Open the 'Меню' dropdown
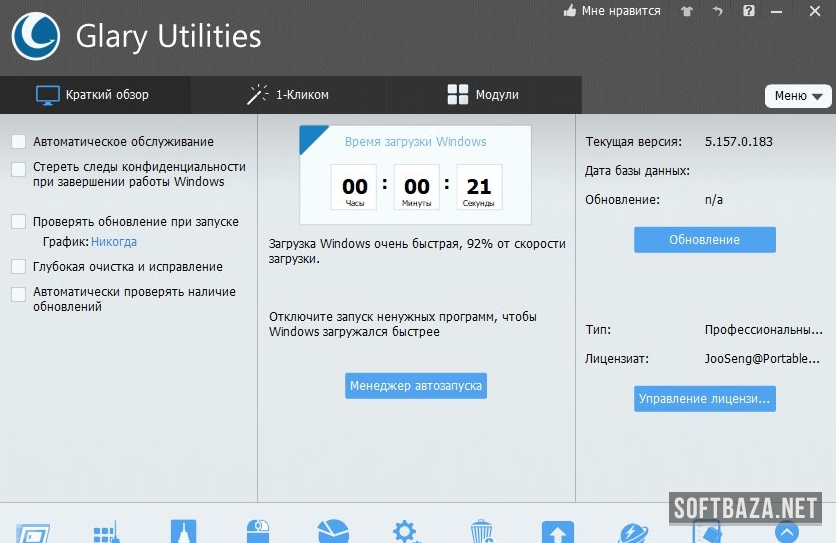Image resolution: width=836 pixels, height=543 pixels. 797,96
